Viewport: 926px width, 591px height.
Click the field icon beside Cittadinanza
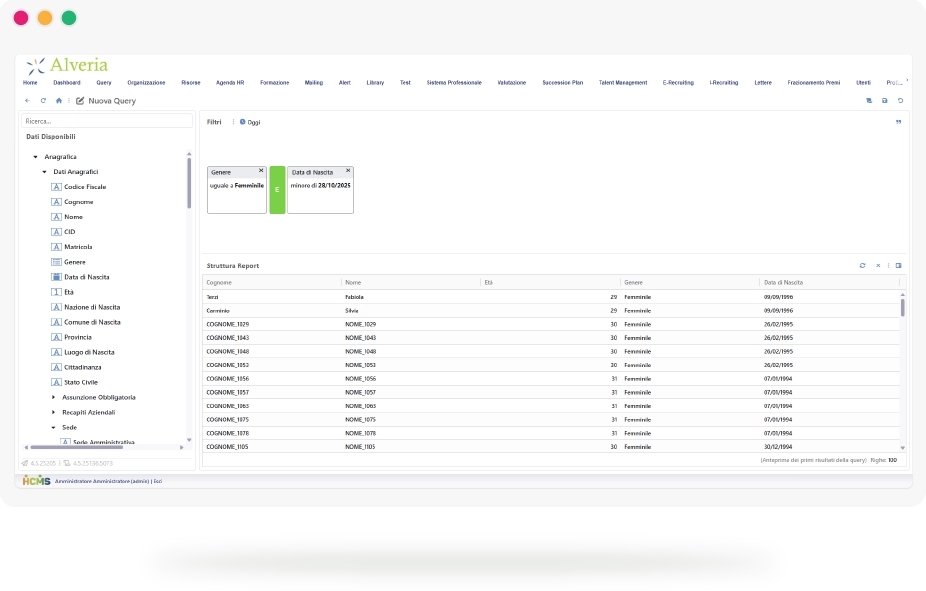pyautogui.click(x=56, y=367)
